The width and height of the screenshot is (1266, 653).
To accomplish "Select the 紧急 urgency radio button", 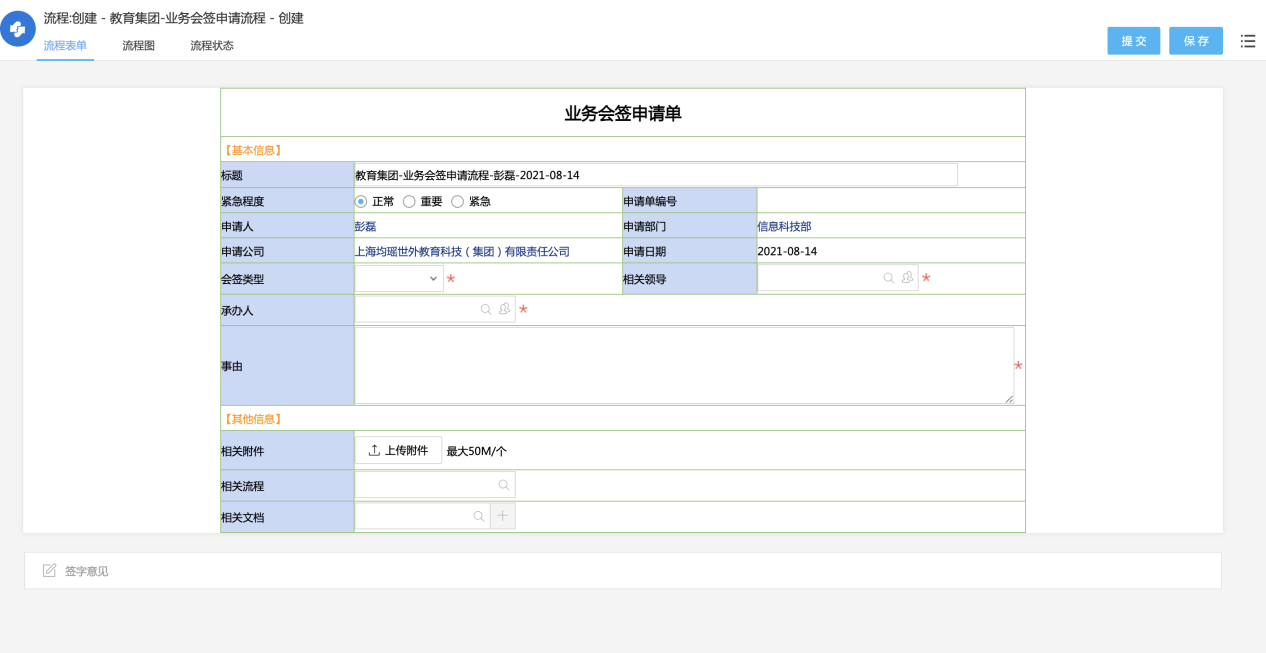I will coord(458,201).
